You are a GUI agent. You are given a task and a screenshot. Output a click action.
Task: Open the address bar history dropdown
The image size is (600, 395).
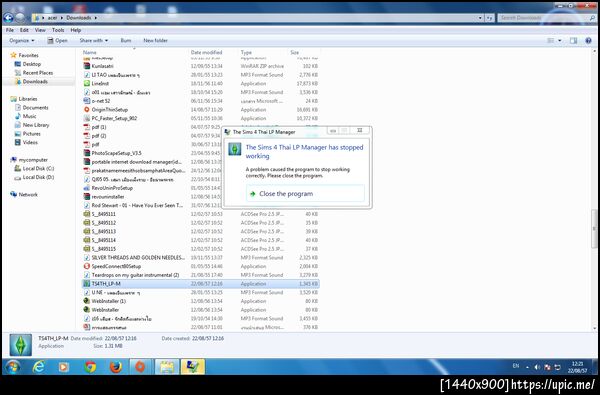tap(480, 18)
